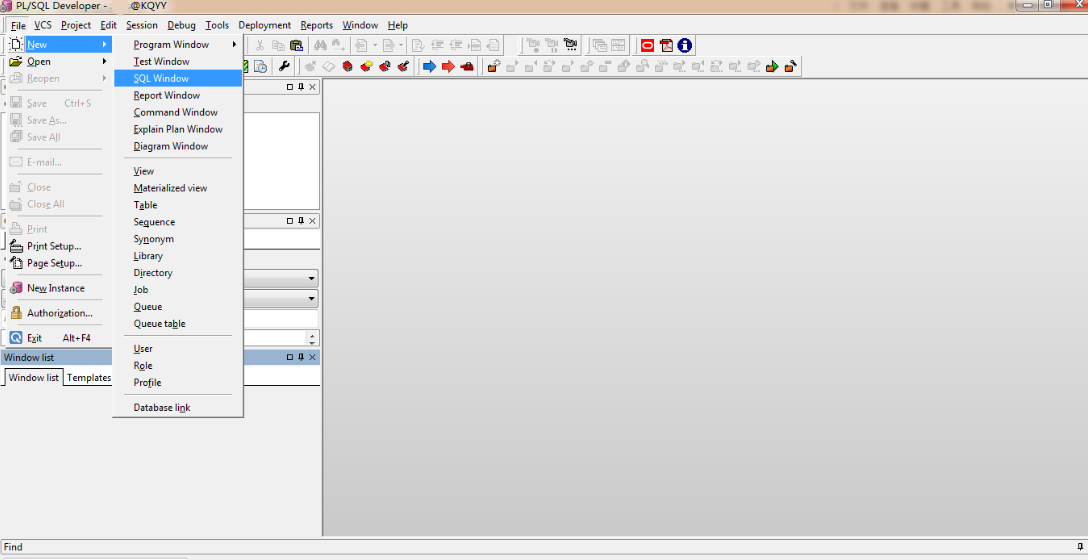Screen dimensions: 1088x560
Task: Choose SQL Window from the New submenu
Action: click(178, 78)
